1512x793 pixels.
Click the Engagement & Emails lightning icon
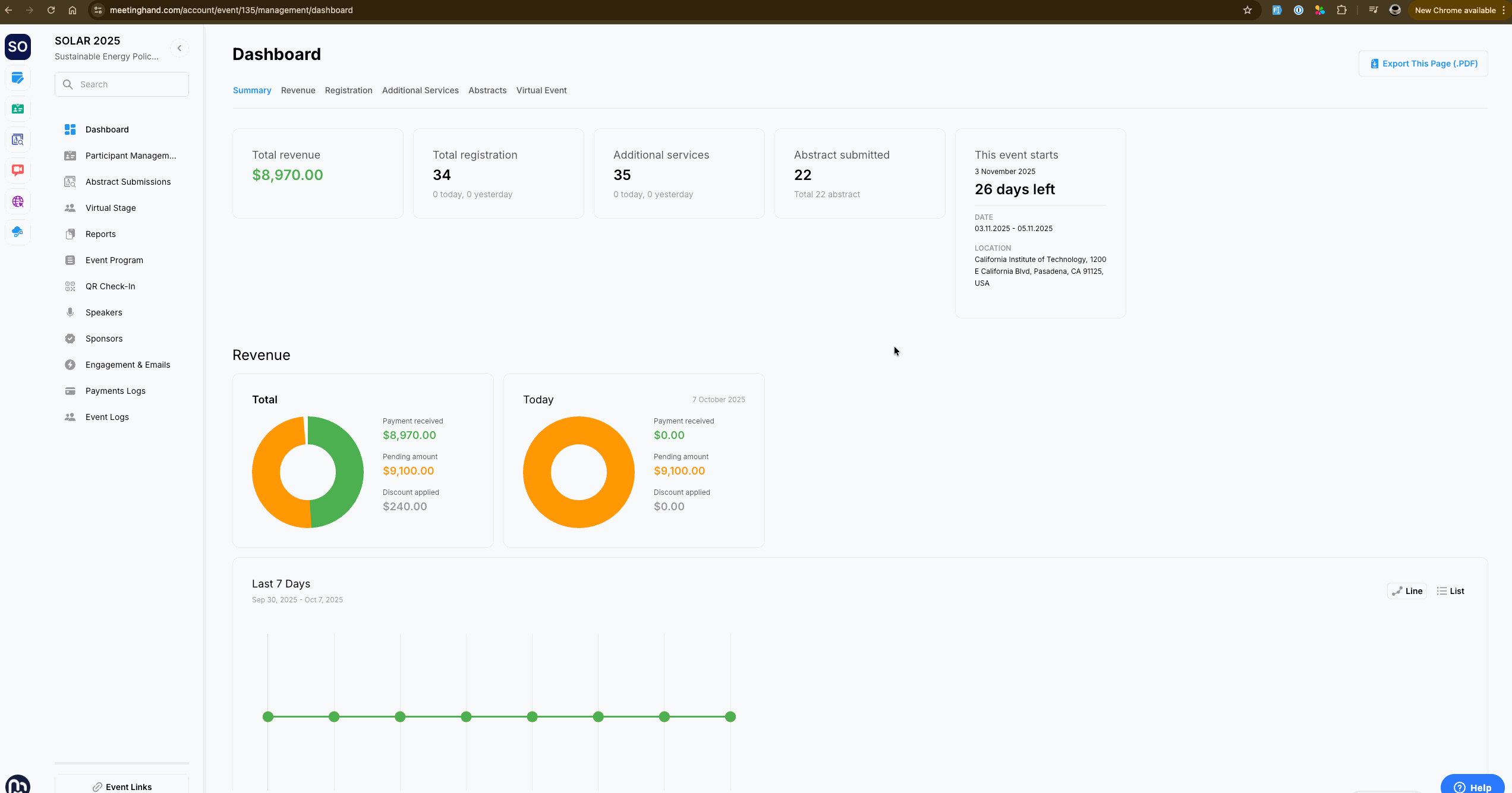[x=70, y=365]
